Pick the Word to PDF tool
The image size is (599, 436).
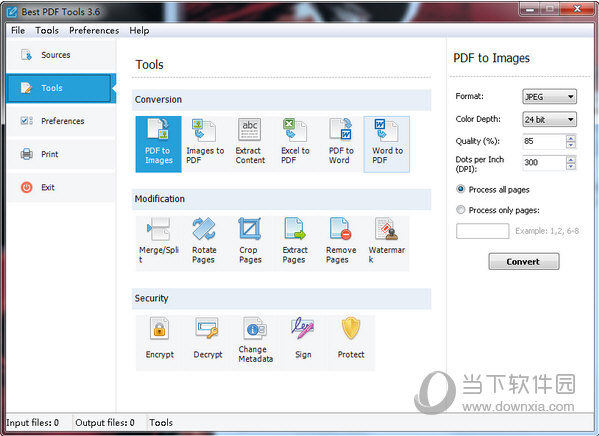(x=387, y=144)
